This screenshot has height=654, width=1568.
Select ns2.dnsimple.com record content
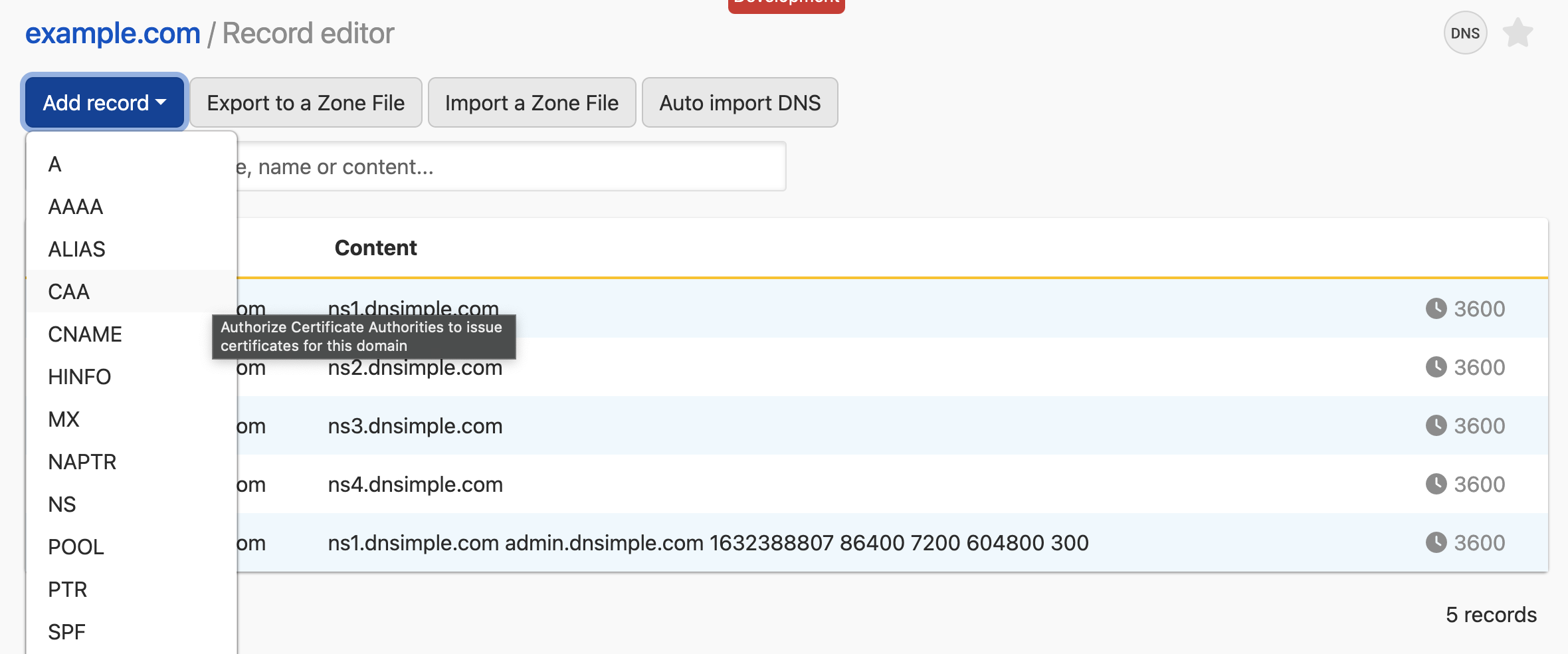coord(415,368)
